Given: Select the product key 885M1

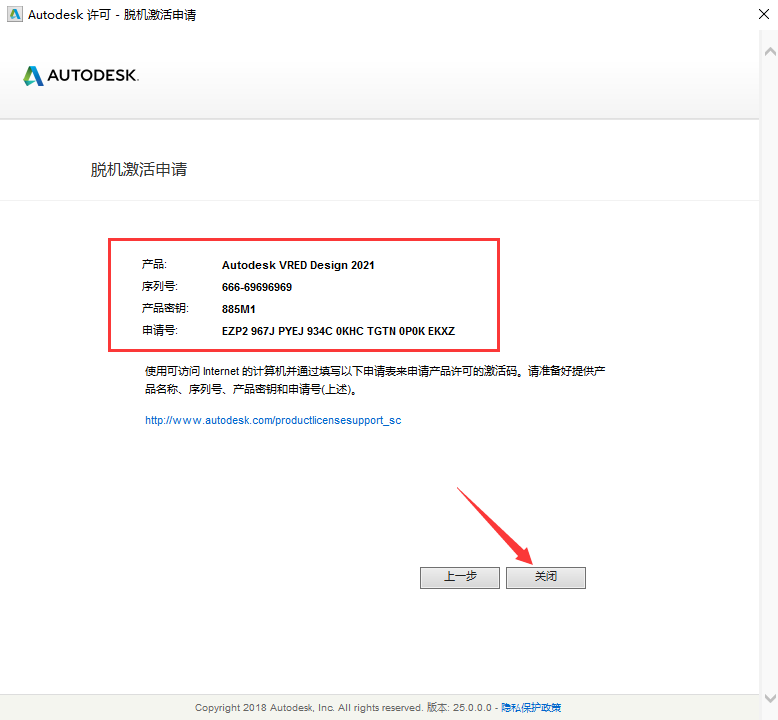Looking at the screenshot, I should tap(238, 309).
